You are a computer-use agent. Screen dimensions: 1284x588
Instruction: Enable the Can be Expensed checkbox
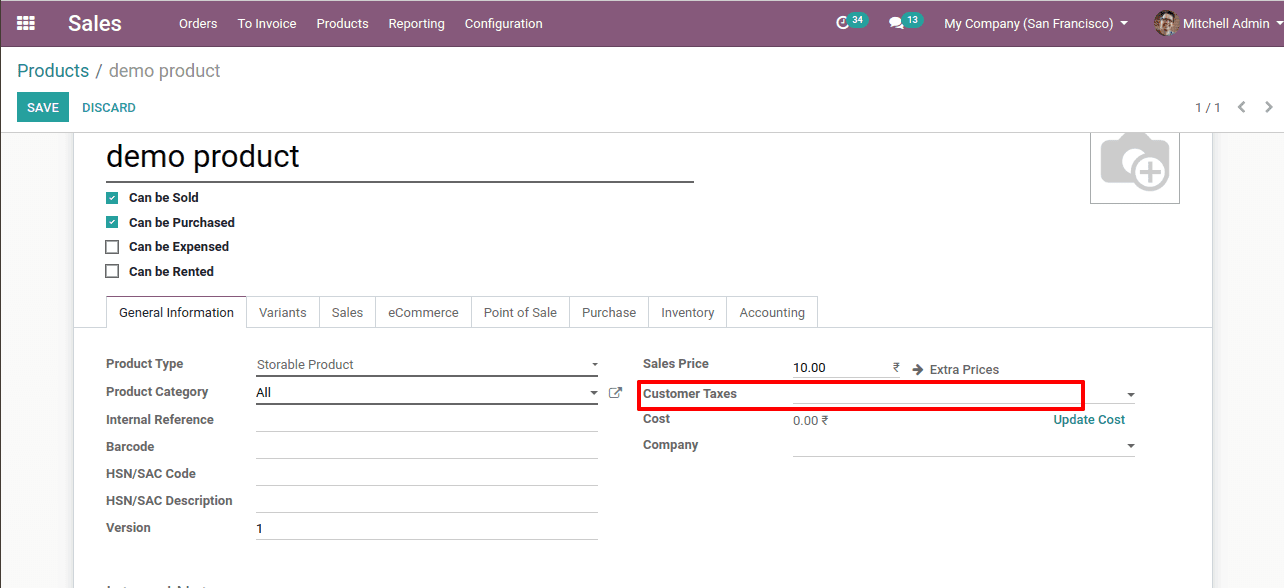point(112,247)
